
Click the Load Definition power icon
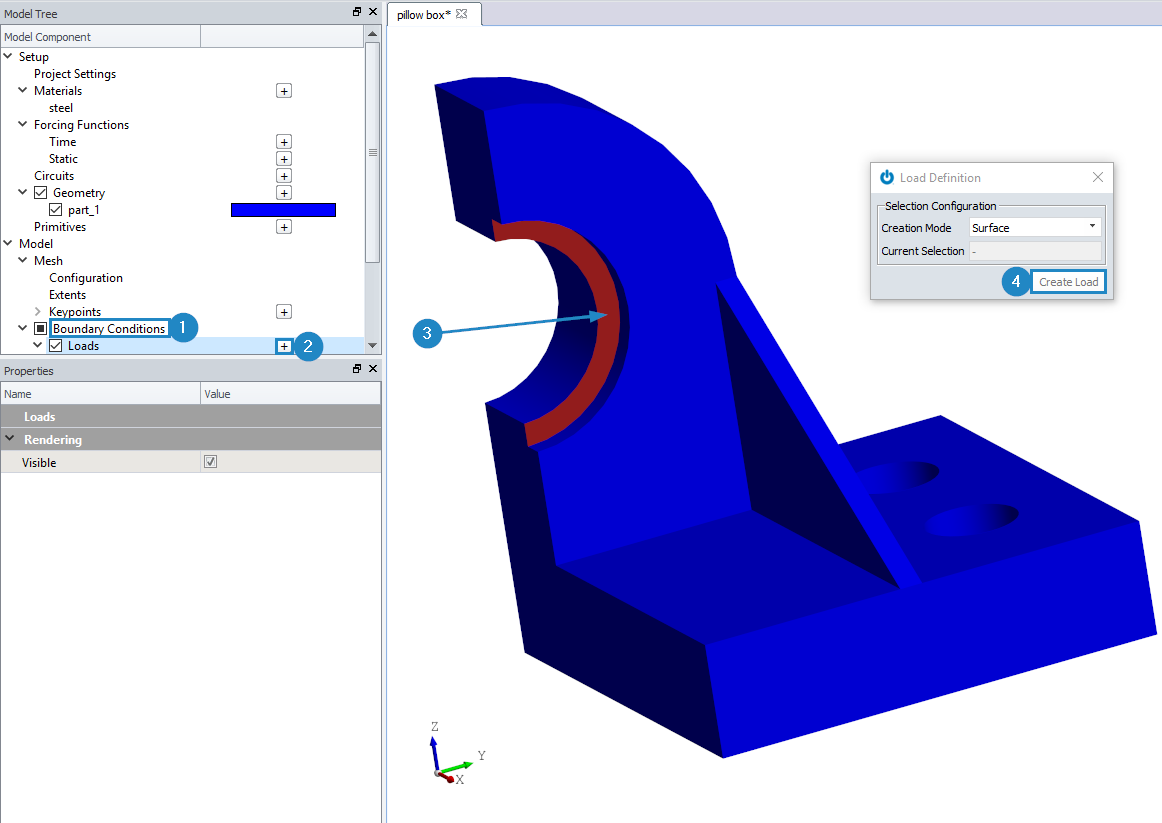tap(886, 177)
